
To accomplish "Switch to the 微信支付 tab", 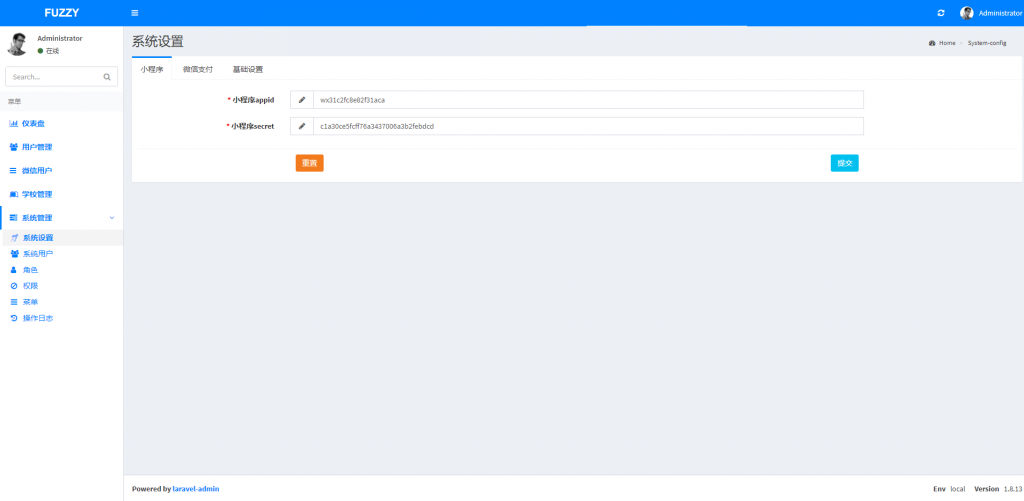I will coord(197,70).
